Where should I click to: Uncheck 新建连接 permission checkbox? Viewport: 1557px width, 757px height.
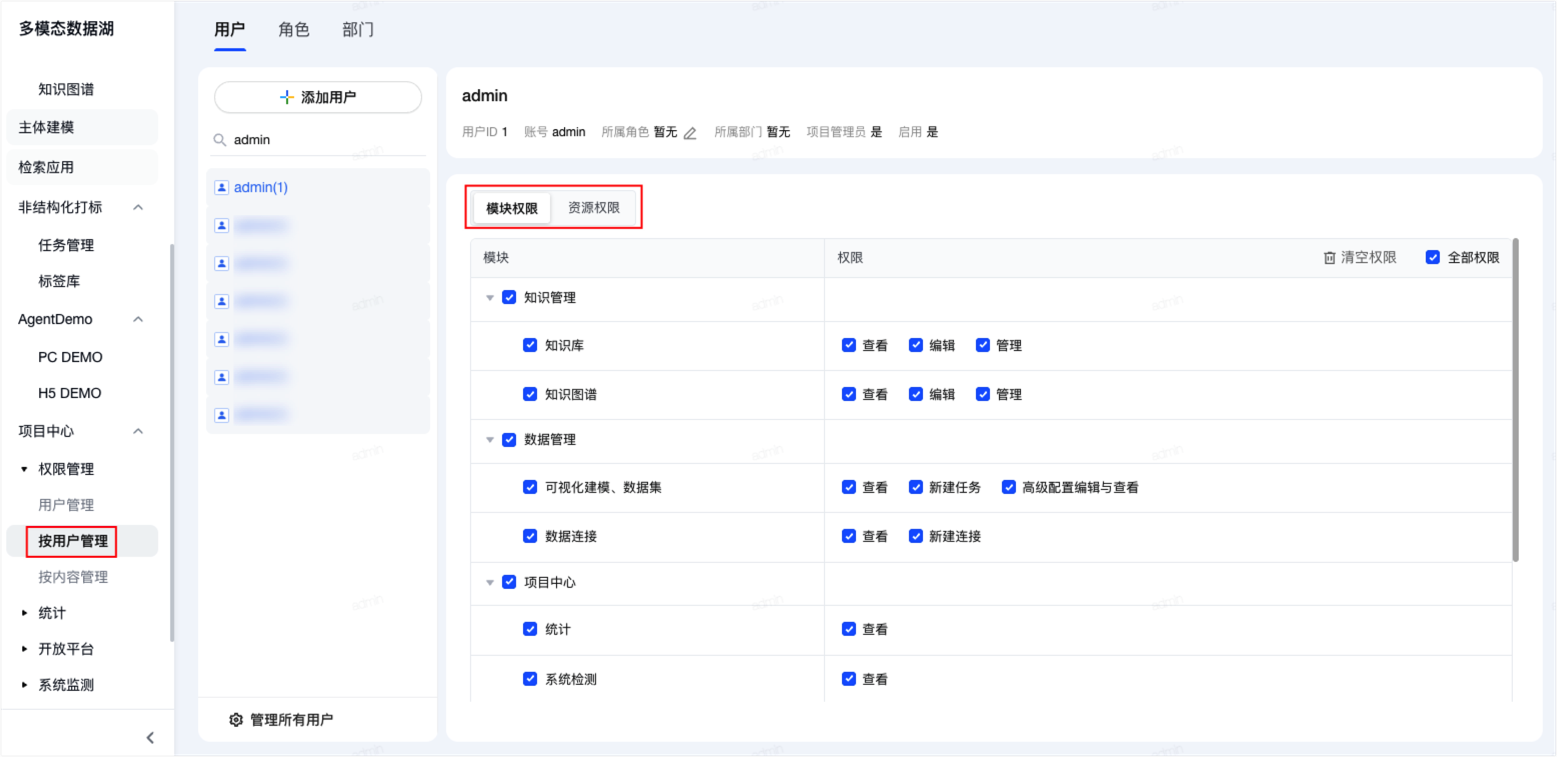pyautogui.click(x=915, y=536)
